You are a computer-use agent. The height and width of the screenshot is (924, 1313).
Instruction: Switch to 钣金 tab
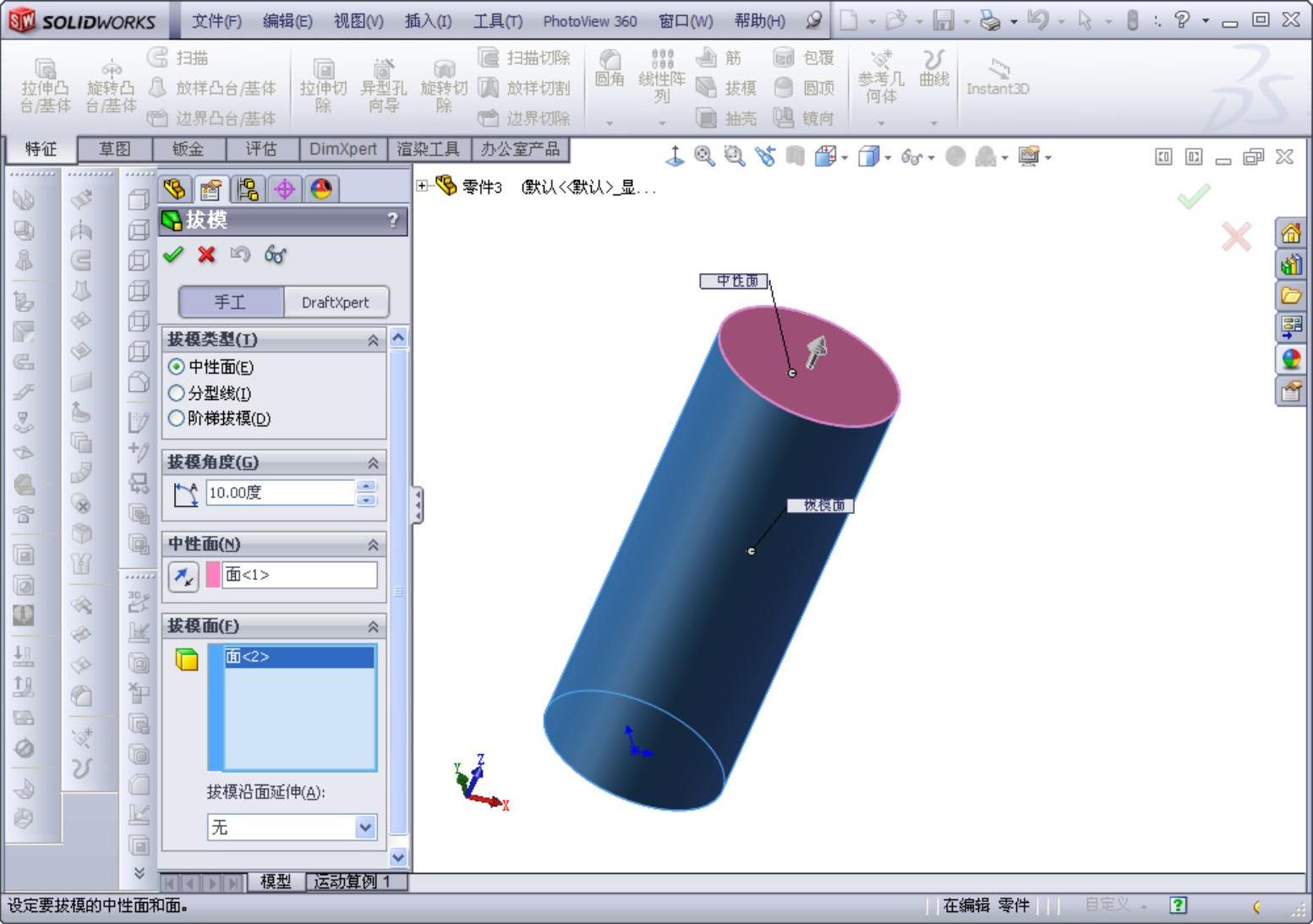click(x=189, y=150)
